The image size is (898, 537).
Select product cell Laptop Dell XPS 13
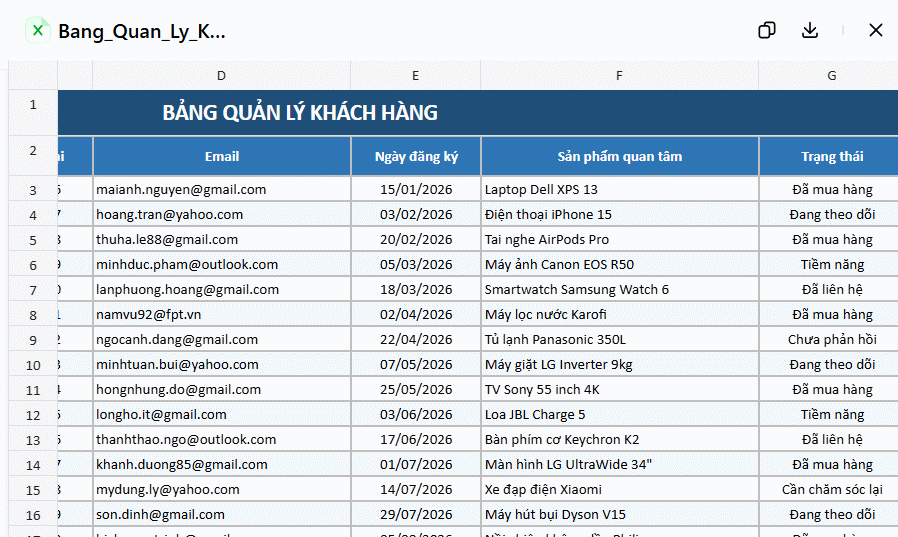click(620, 189)
